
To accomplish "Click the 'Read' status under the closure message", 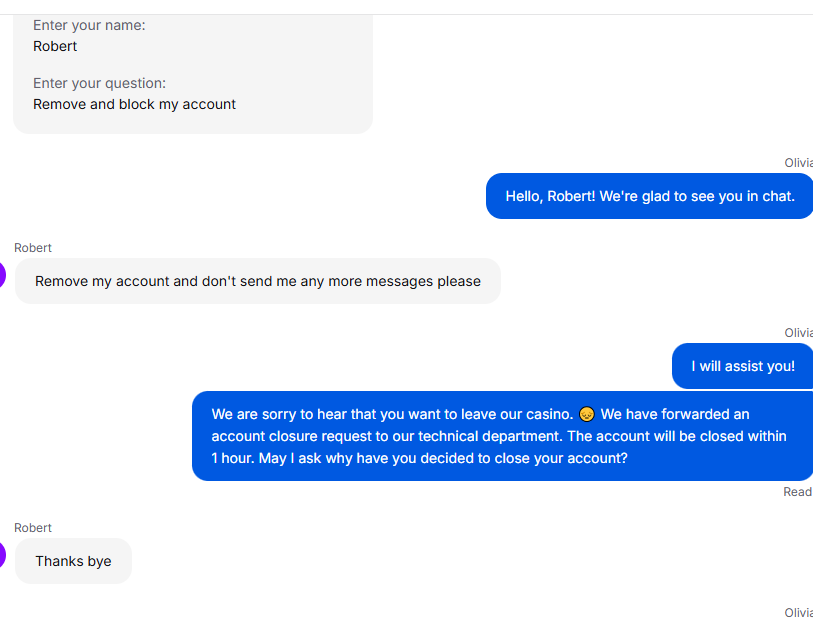I will coord(797,492).
